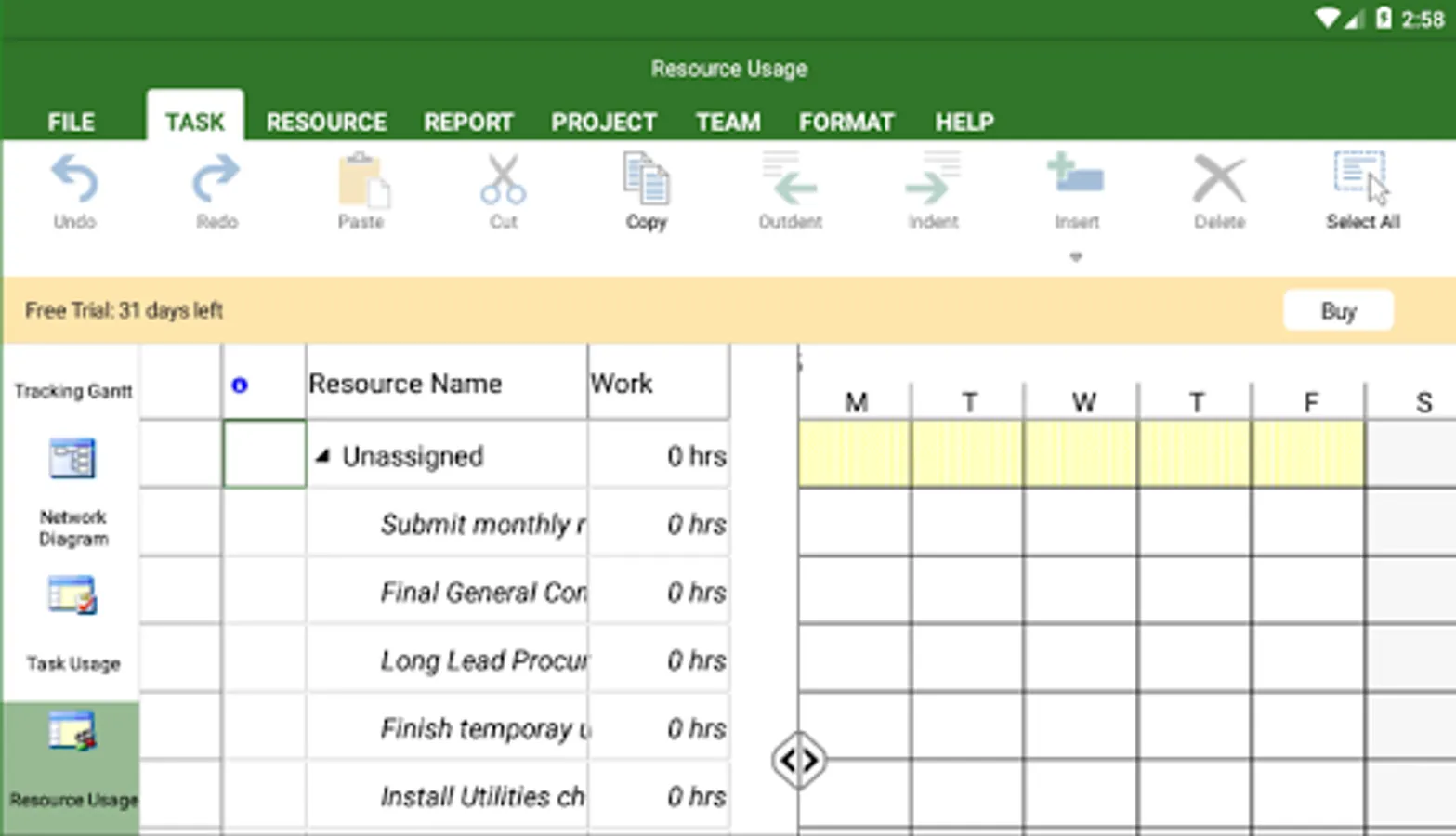Click the Cut scissors icon
This screenshot has width=1456, height=836.
pos(503,180)
